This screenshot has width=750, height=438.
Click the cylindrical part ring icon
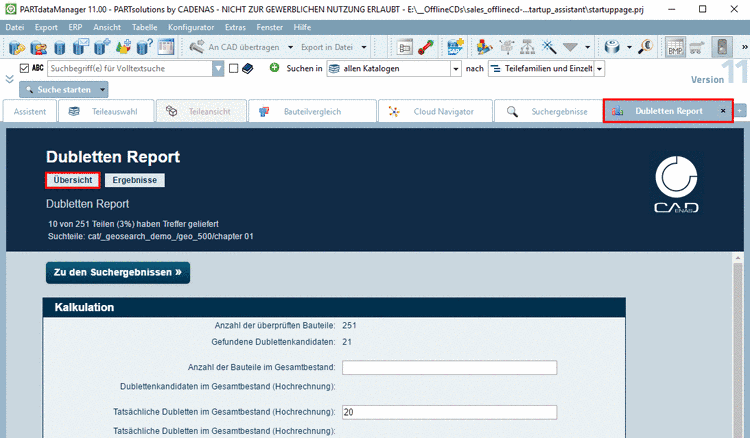[x=612, y=47]
